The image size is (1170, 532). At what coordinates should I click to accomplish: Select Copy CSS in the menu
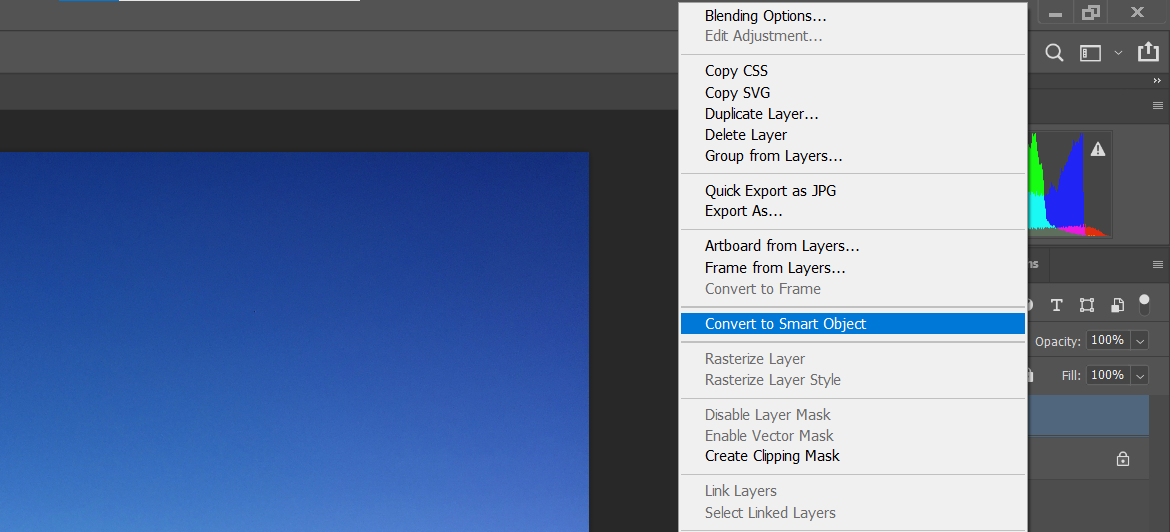(736, 72)
